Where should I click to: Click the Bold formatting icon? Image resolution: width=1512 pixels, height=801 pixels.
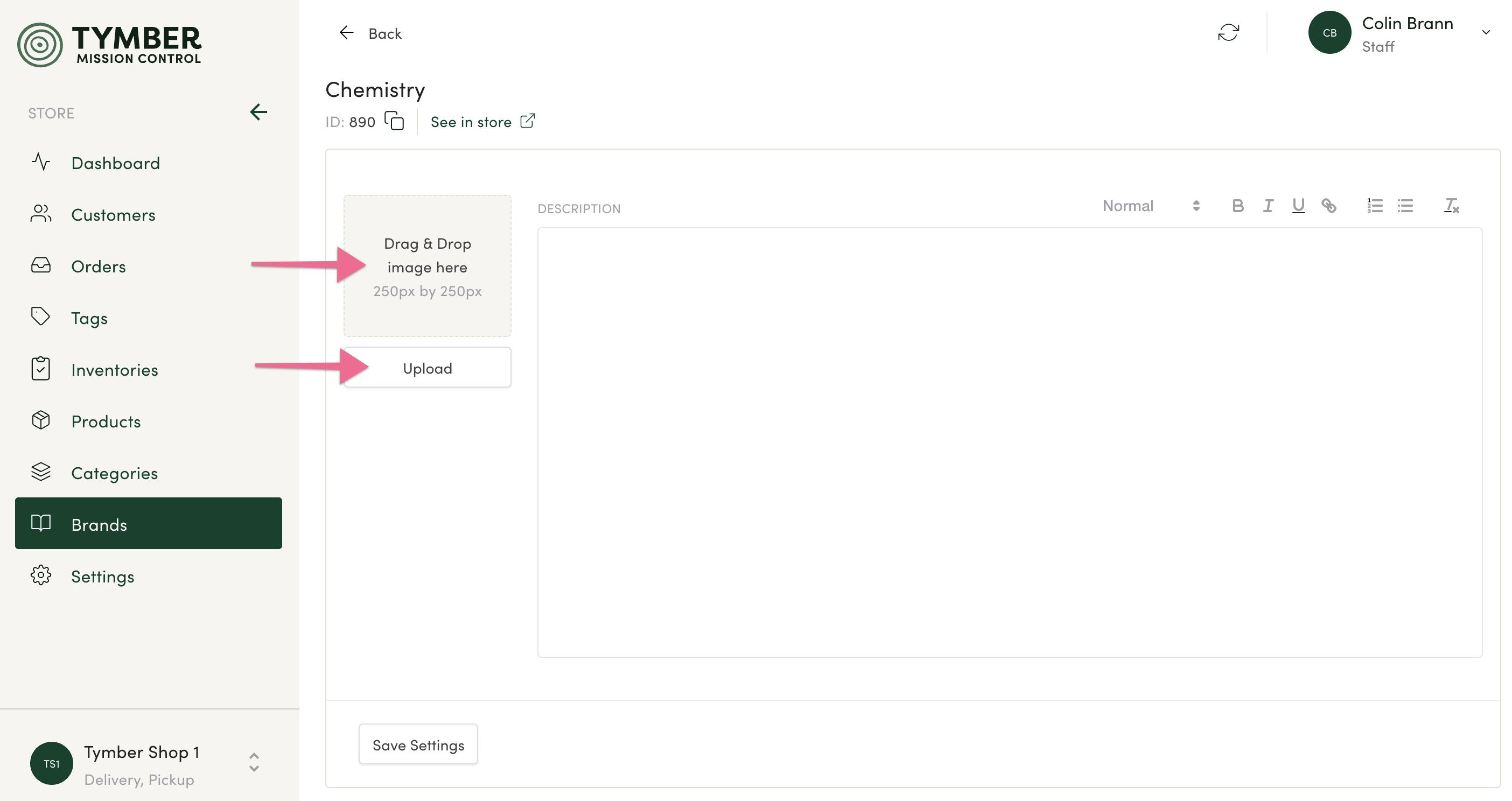click(x=1237, y=206)
